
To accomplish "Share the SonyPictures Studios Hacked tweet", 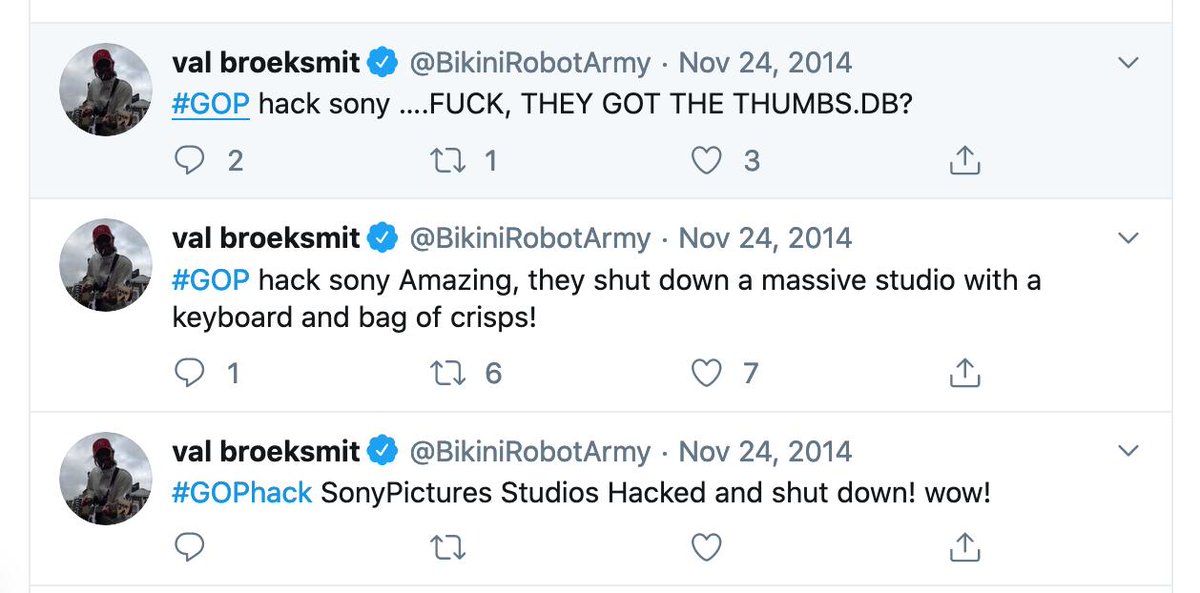I will tap(963, 545).
